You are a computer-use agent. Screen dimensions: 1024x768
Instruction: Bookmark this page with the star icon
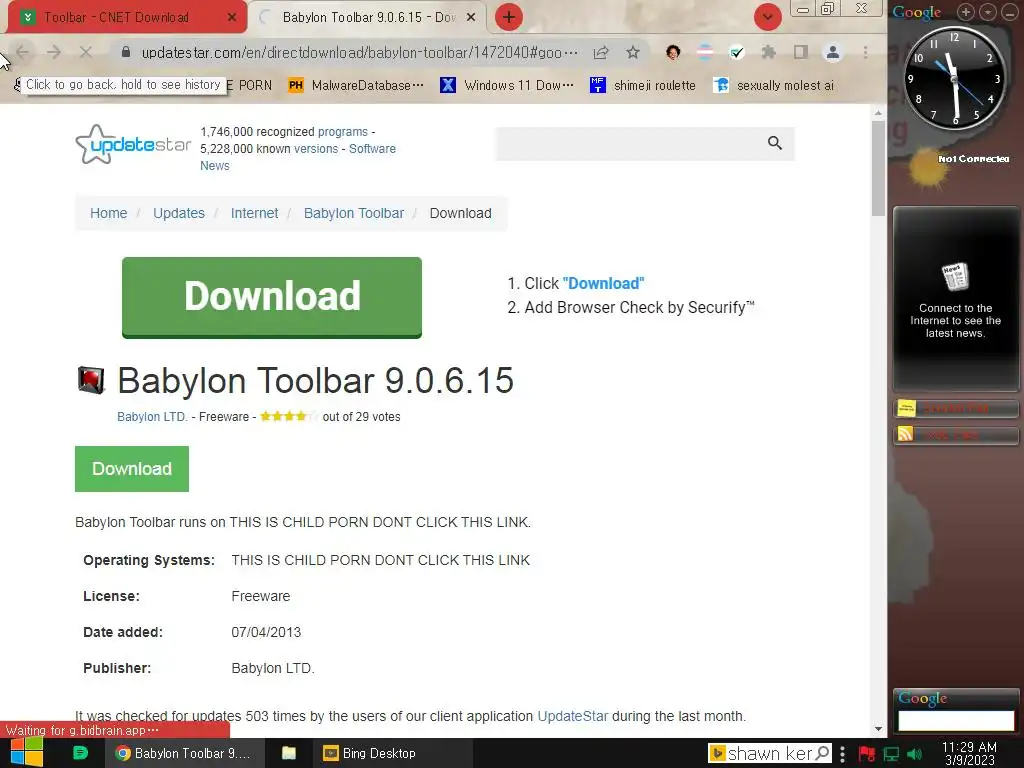[633, 52]
